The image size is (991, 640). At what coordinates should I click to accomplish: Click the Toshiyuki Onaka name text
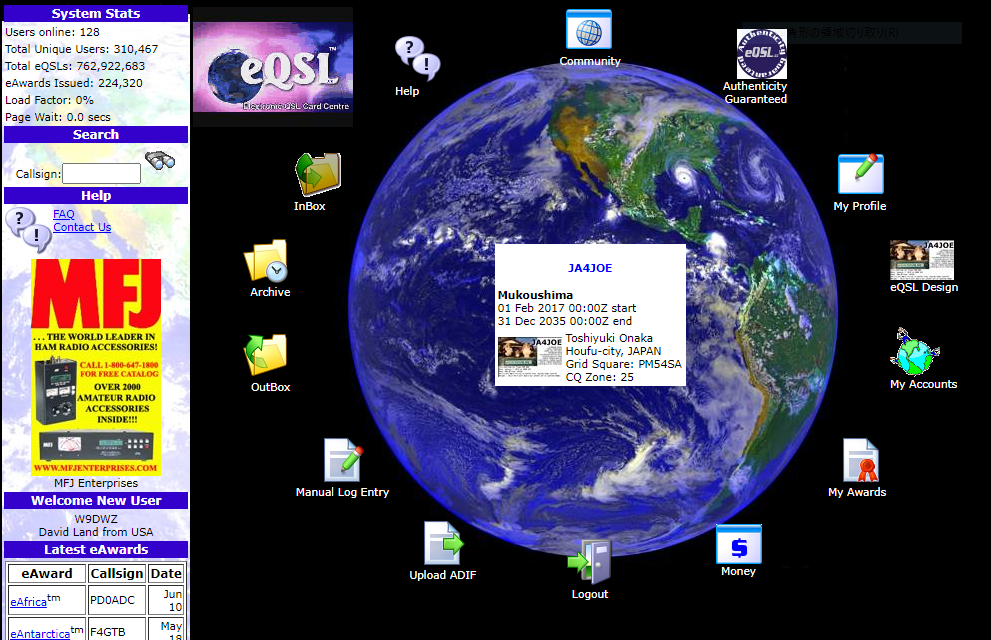(609, 338)
